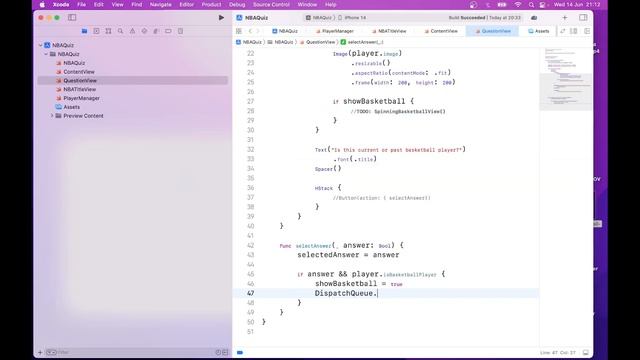Select PlayerManager in the project navigator
Image resolution: width=640 pixels, height=360 pixels.
tap(81, 98)
